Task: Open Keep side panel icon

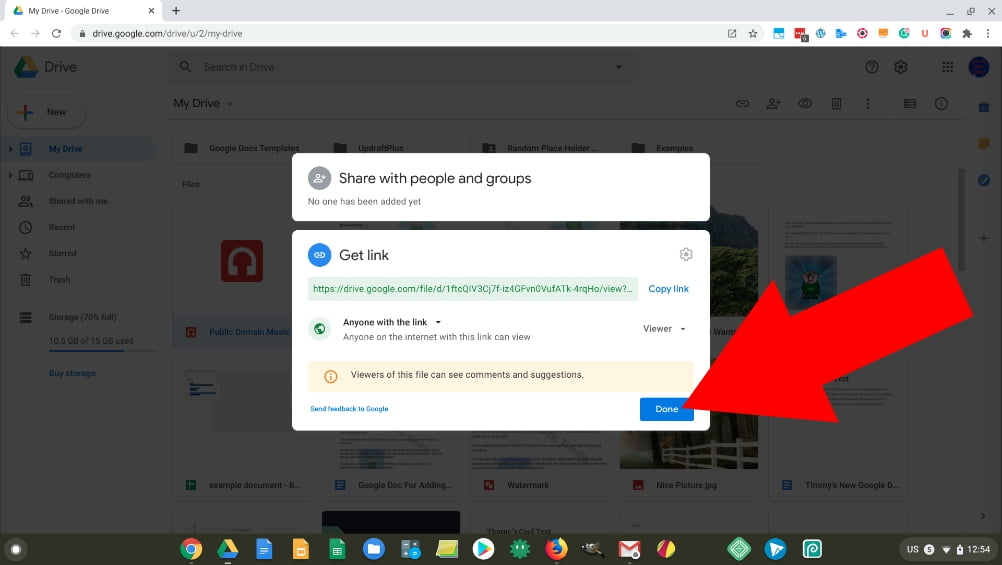Action: tap(983, 144)
